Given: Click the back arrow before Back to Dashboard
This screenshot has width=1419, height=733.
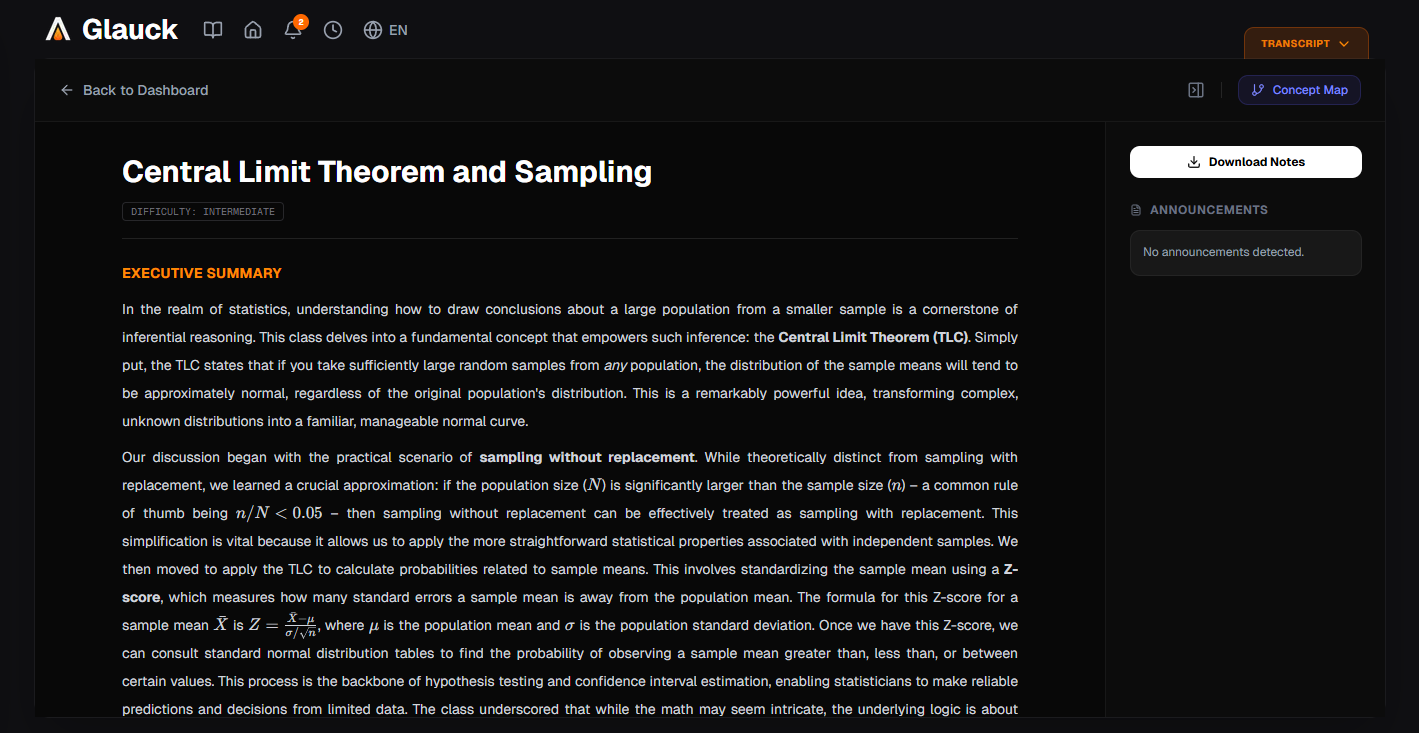Looking at the screenshot, I should point(66,89).
